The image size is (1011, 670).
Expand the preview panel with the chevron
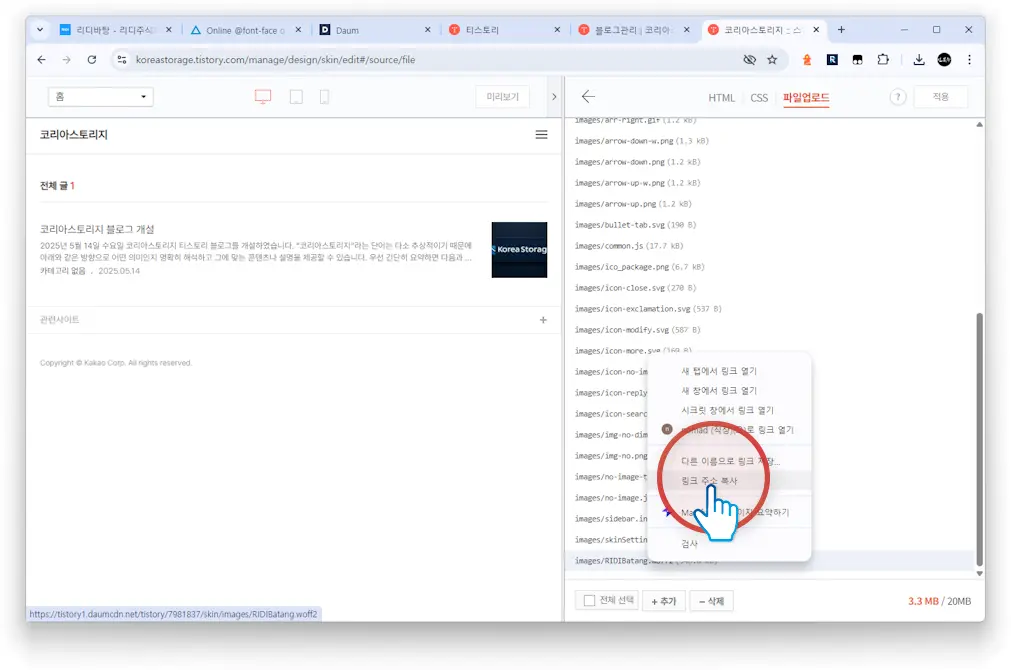pos(553,96)
